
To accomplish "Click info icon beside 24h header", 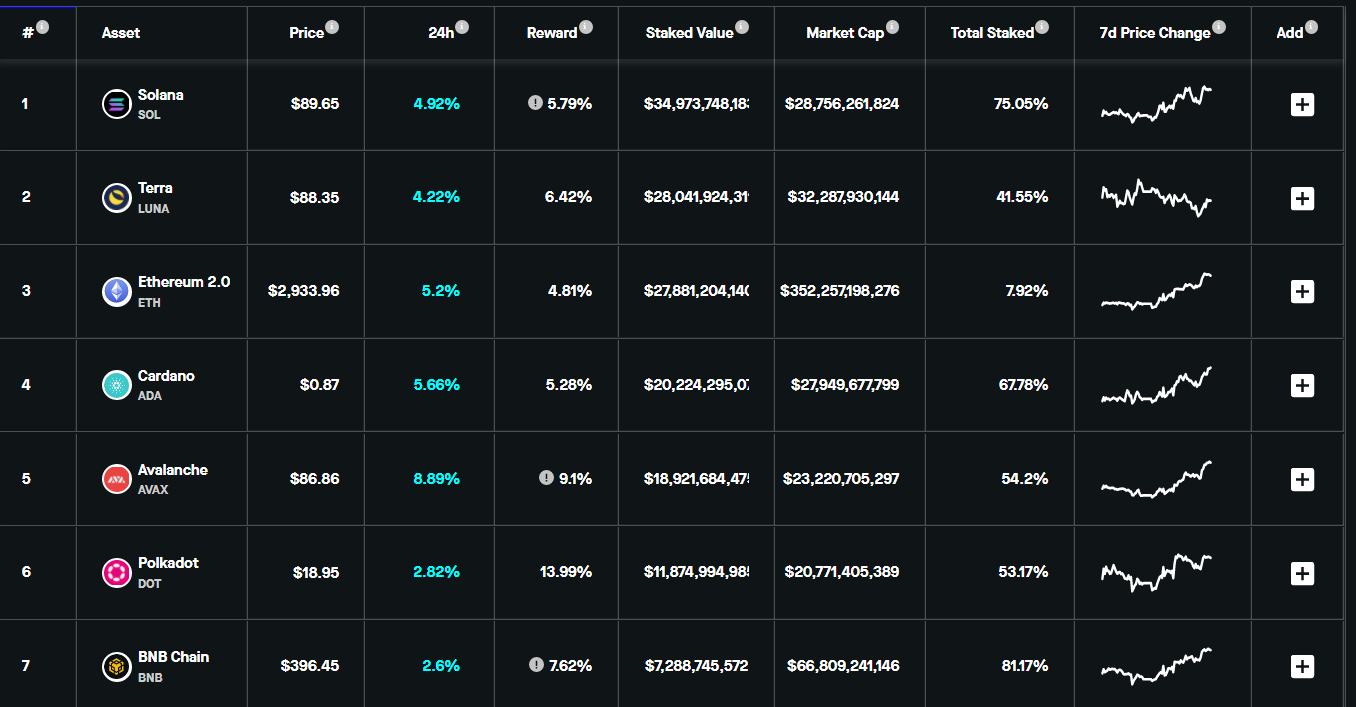I will click(x=462, y=27).
